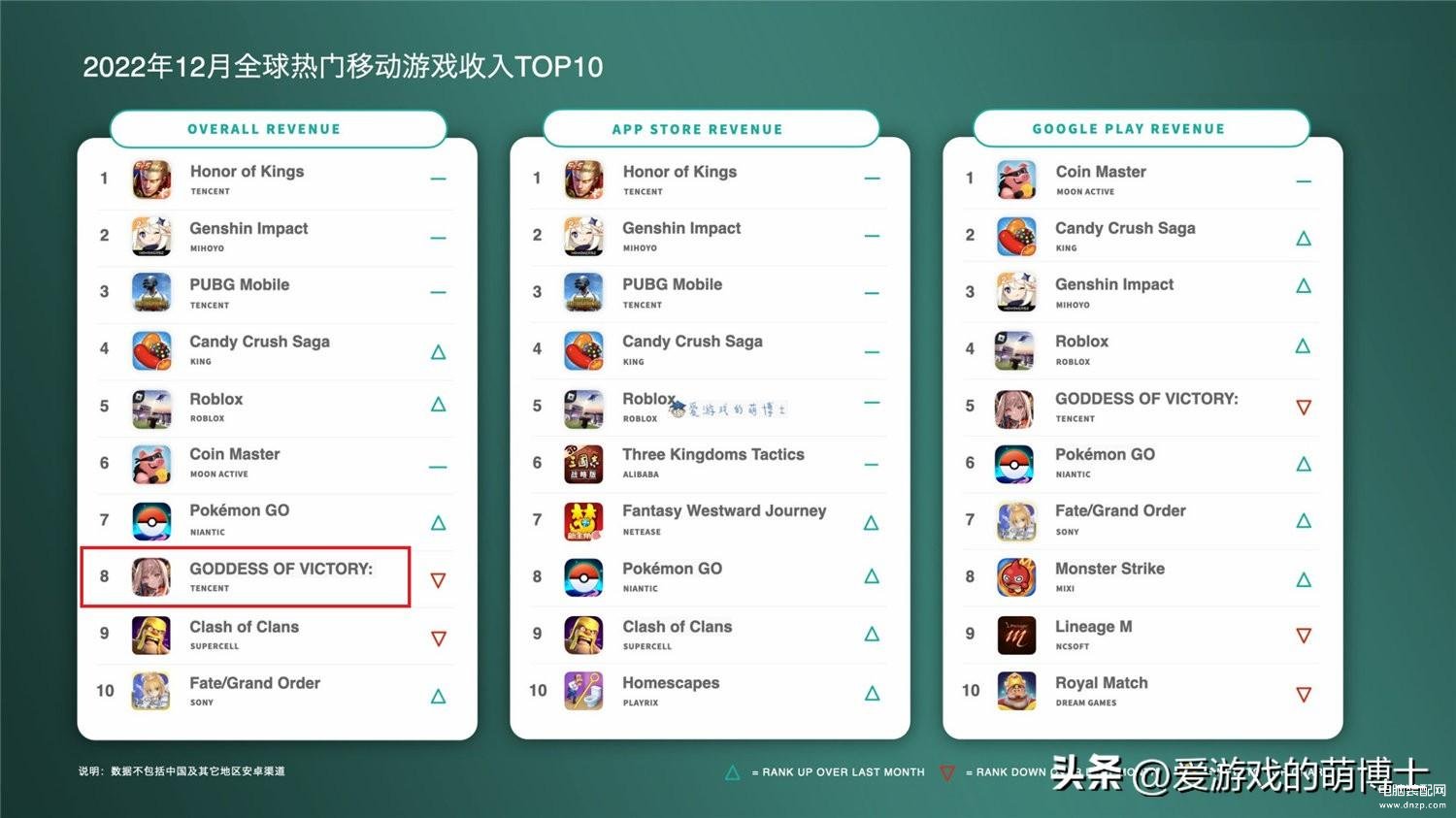This screenshot has height=818, width=1456.
Task: Click Clash of Clans icon in App Store list
Action: tap(584, 635)
